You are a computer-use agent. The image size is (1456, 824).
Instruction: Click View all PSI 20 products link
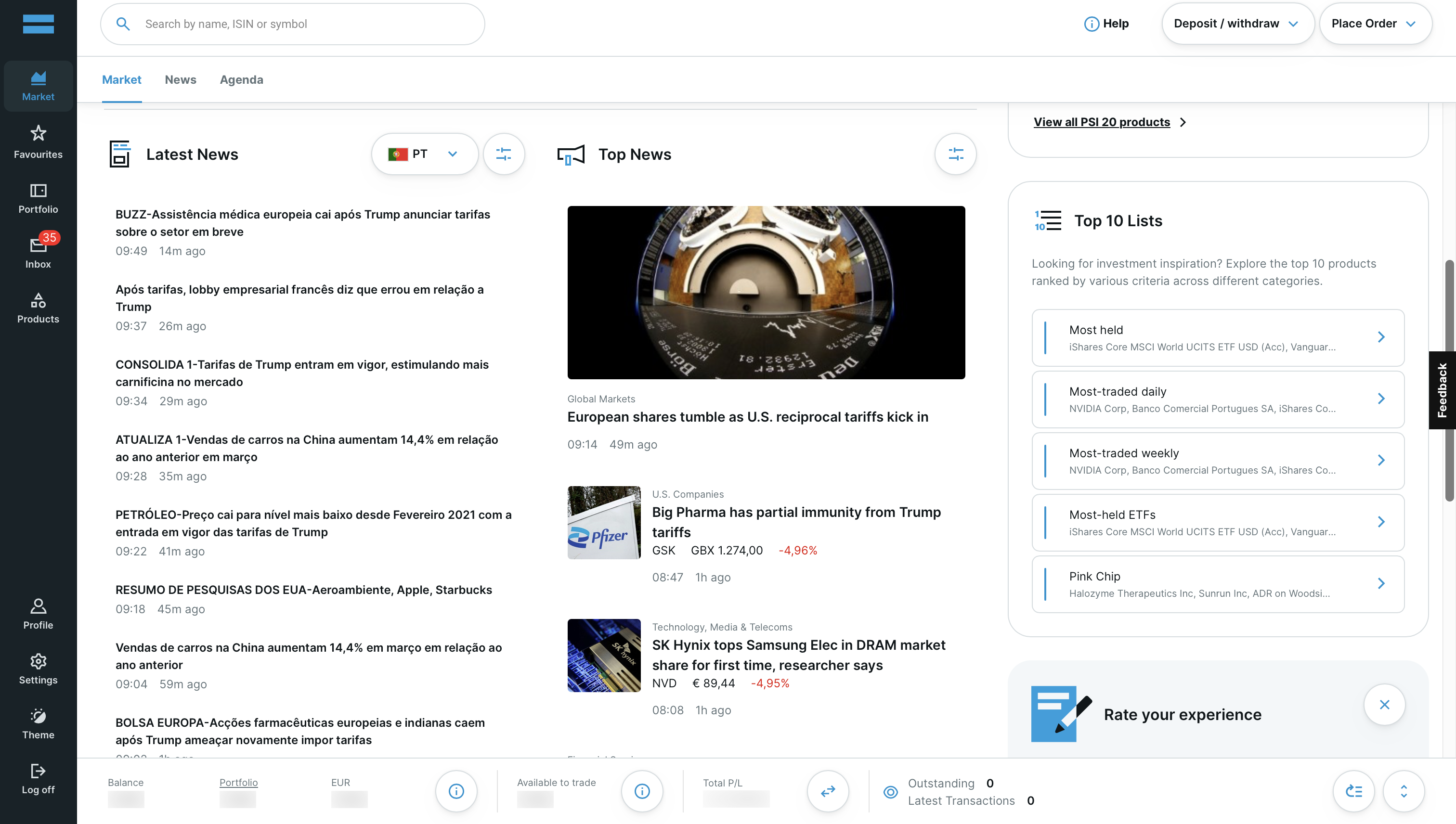coord(1101,122)
